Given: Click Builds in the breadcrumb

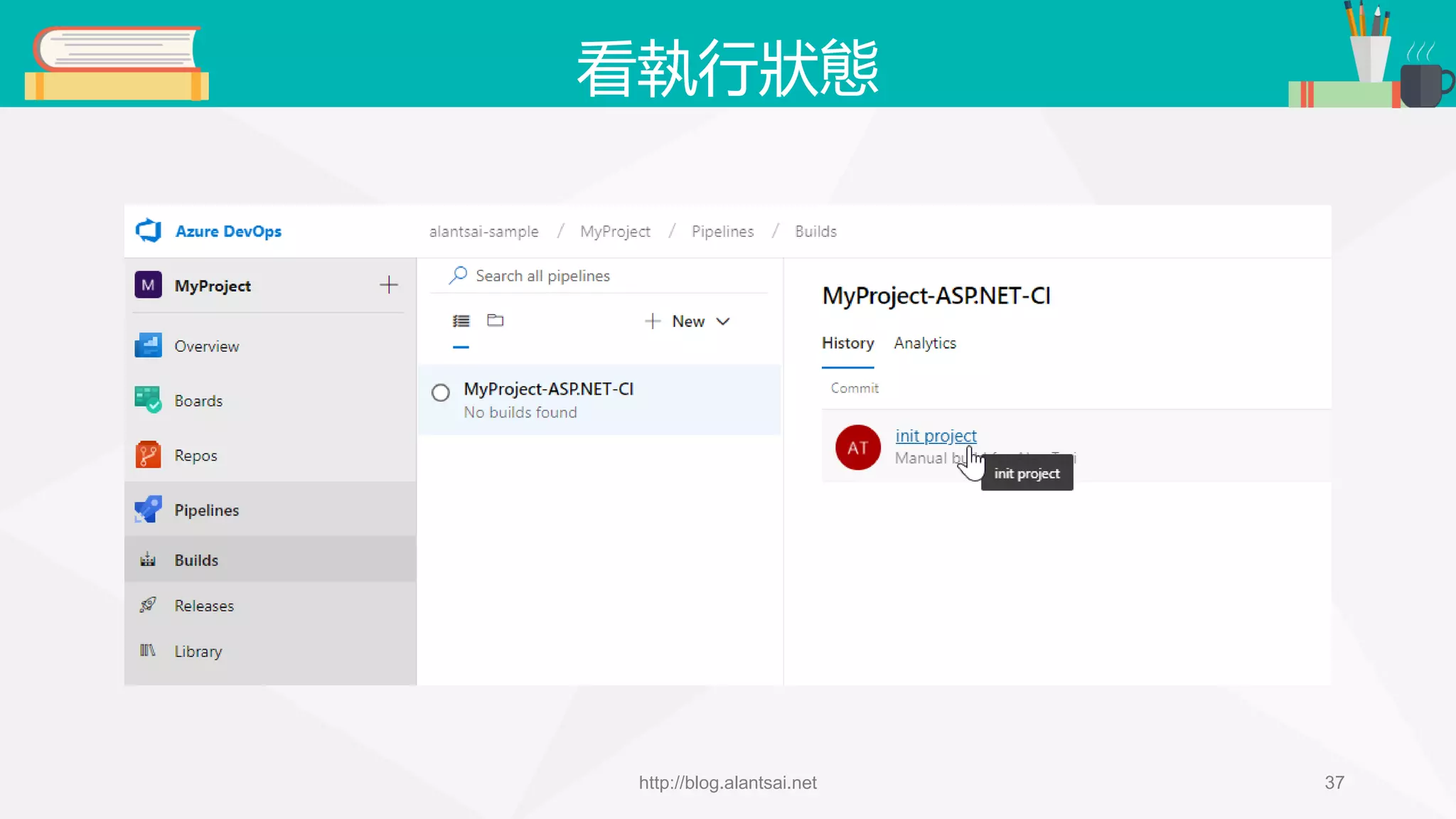Looking at the screenshot, I should pyautogui.click(x=815, y=232).
